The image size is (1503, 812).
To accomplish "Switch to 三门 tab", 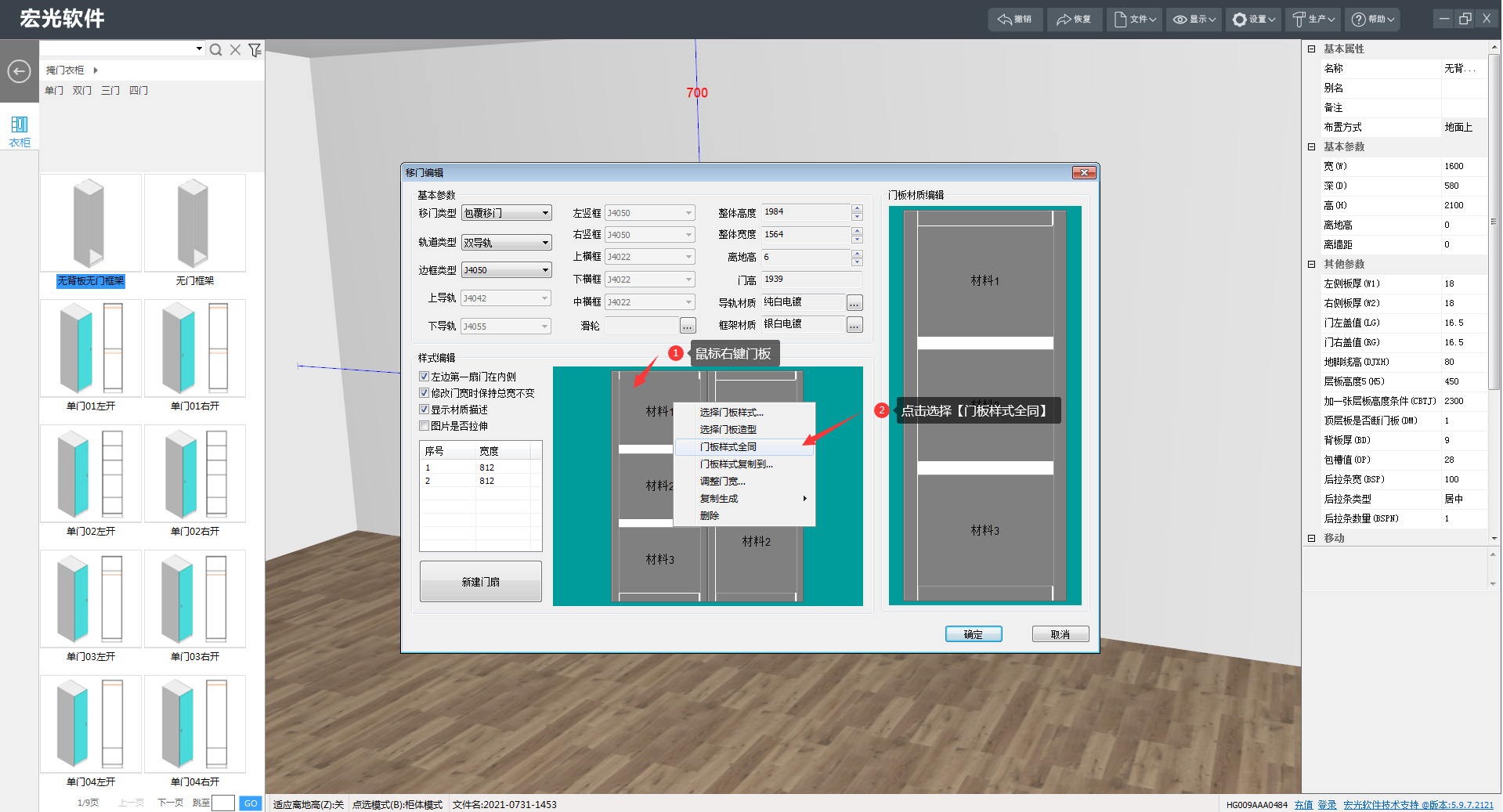I will pyautogui.click(x=110, y=91).
